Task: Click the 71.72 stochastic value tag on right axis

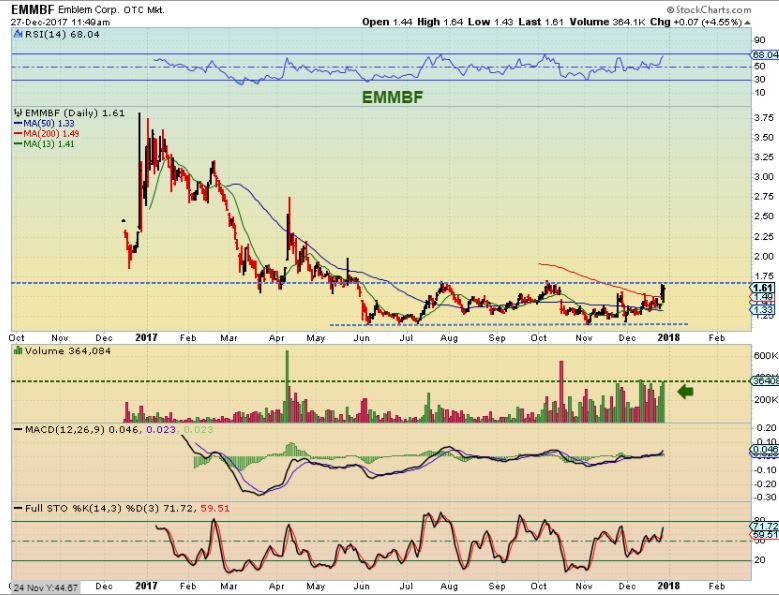Action: point(765,526)
